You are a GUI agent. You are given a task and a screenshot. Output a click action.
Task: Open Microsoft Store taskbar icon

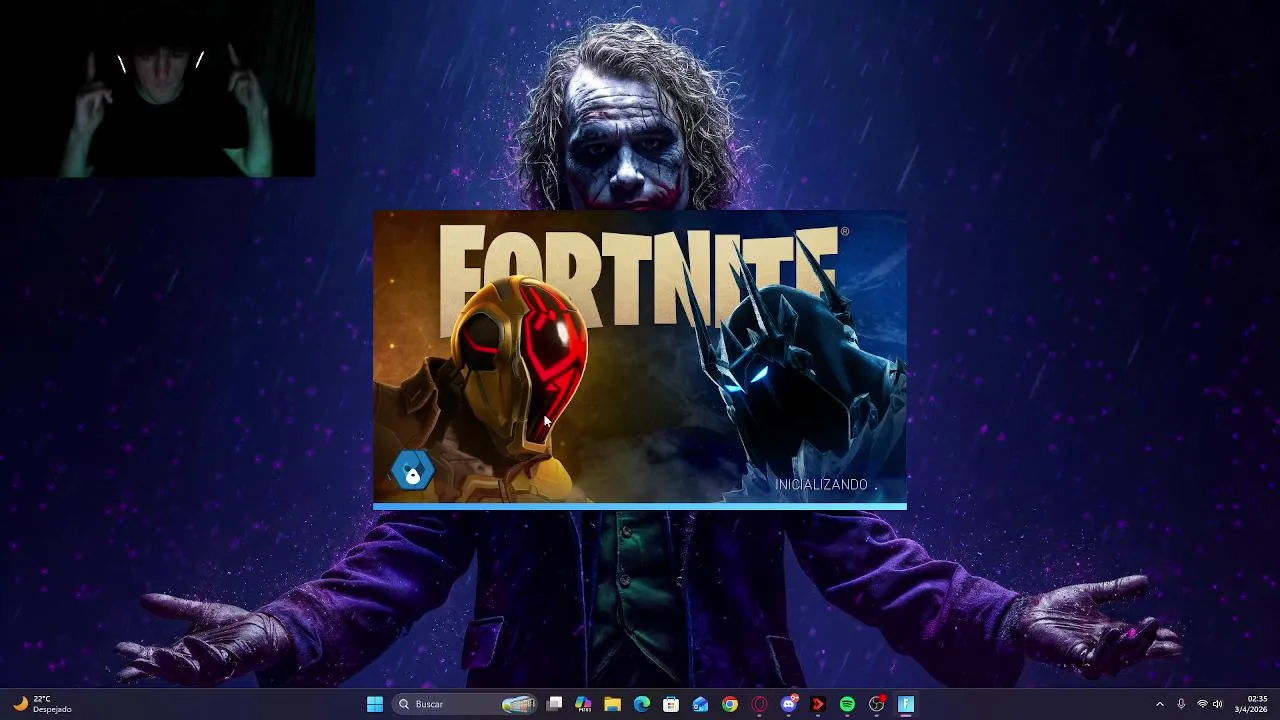(671, 704)
